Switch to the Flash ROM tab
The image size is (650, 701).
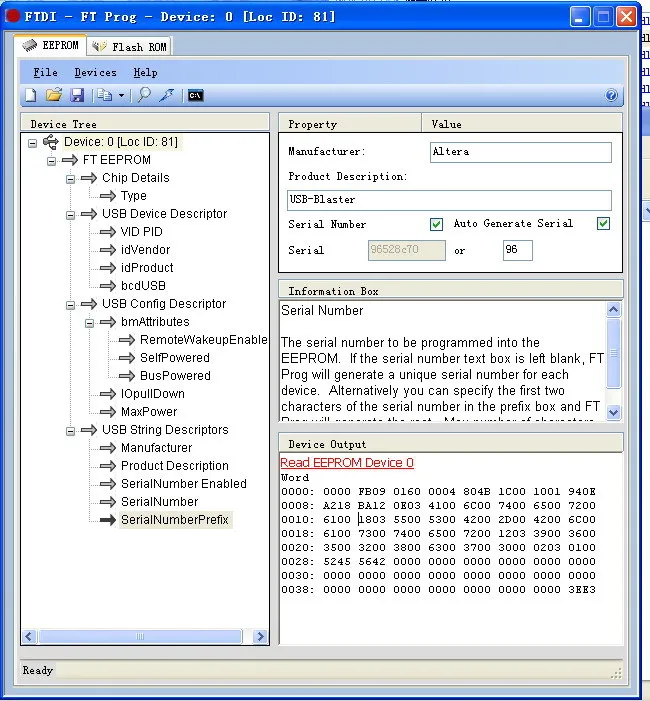(x=130, y=47)
